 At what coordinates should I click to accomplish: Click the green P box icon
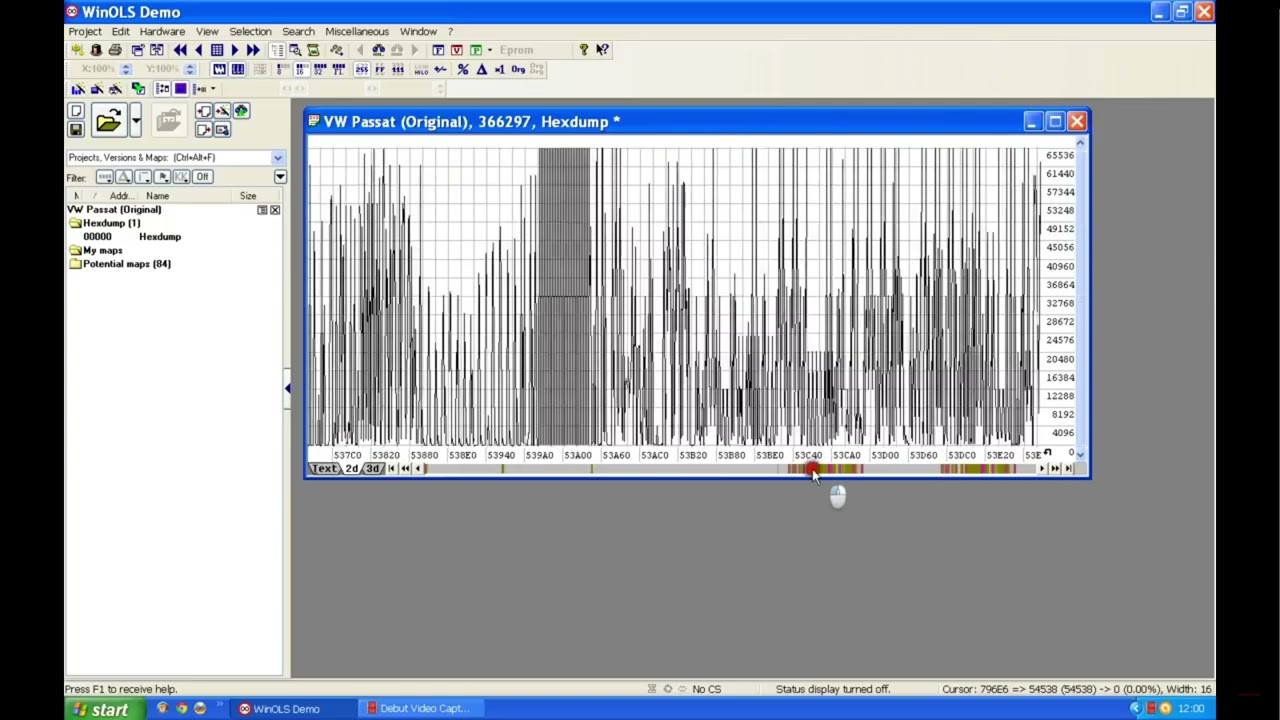pyautogui.click(x=476, y=50)
